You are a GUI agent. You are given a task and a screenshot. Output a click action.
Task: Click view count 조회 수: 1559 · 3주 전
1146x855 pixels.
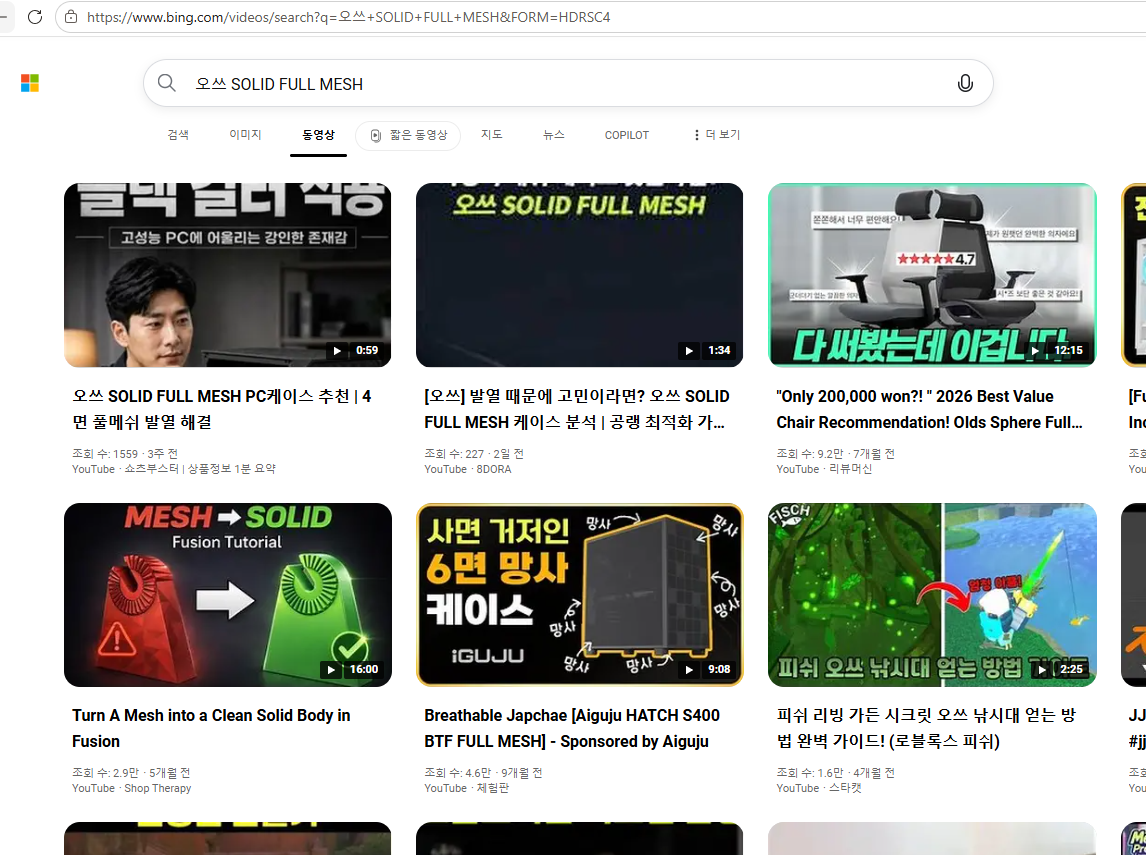(125, 454)
